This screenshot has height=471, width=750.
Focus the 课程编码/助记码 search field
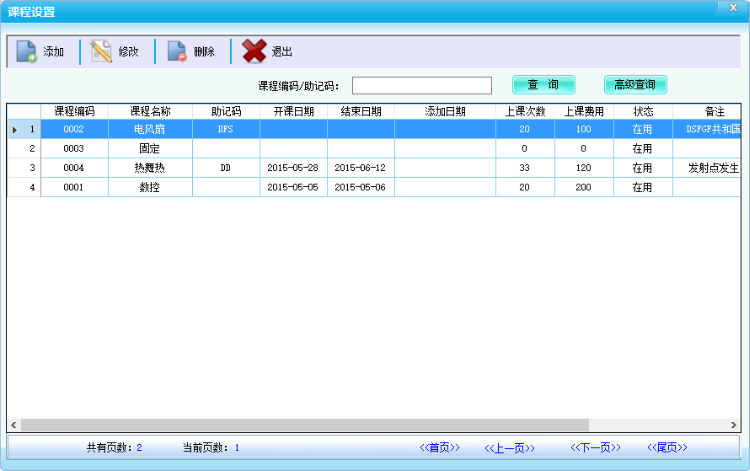point(422,86)
